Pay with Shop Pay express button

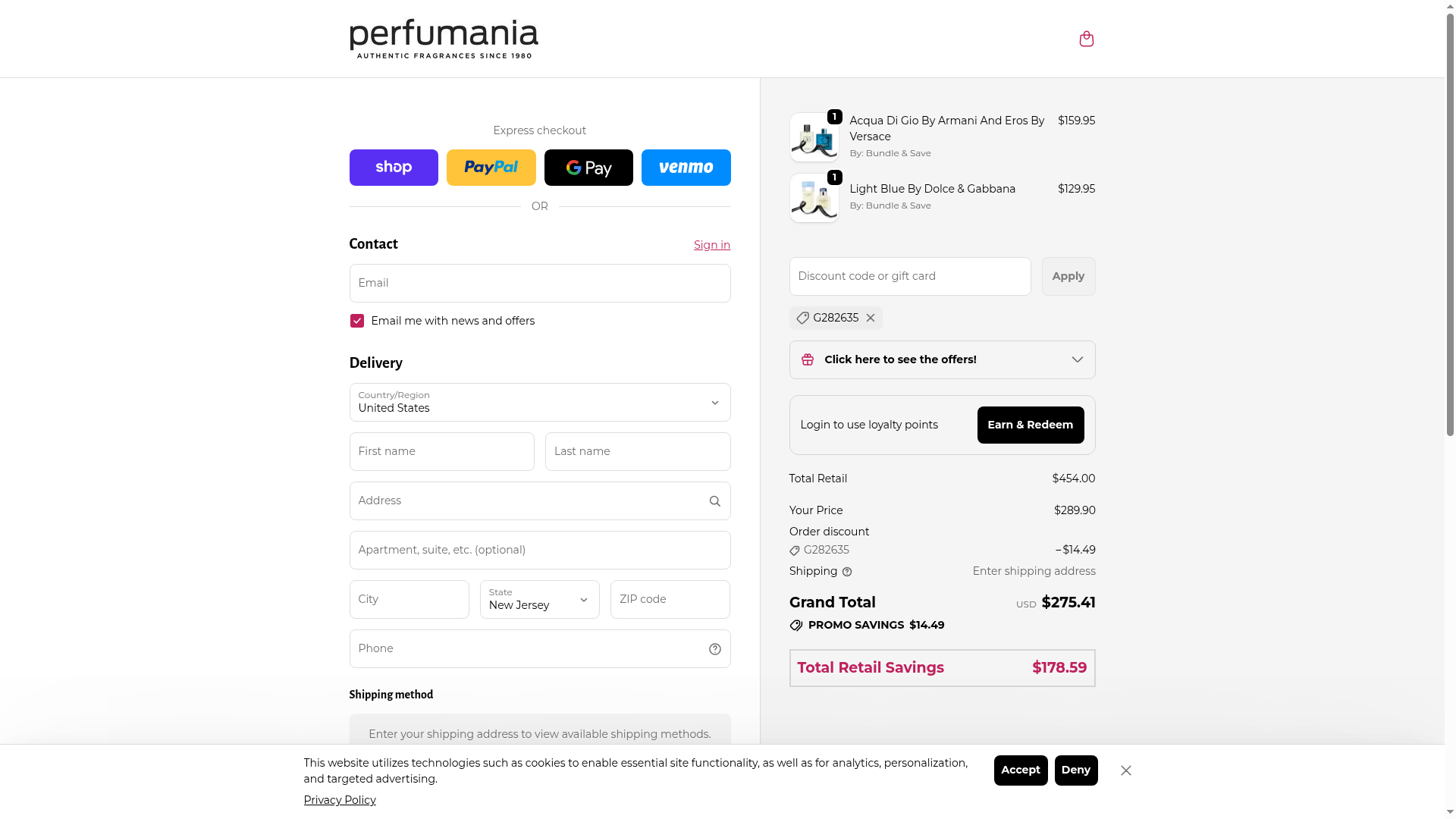(x=394, y=168)
